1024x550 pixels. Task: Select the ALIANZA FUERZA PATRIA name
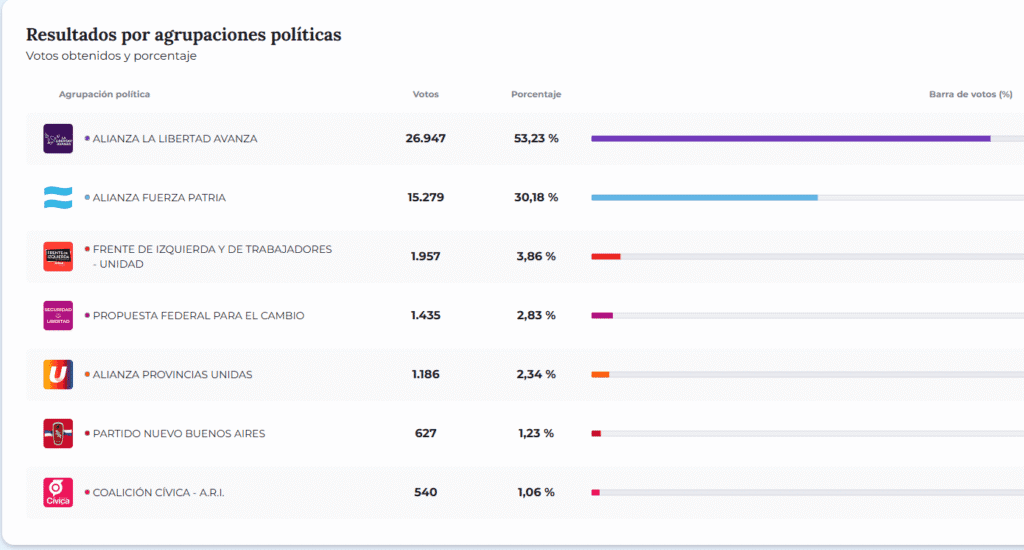159,197
